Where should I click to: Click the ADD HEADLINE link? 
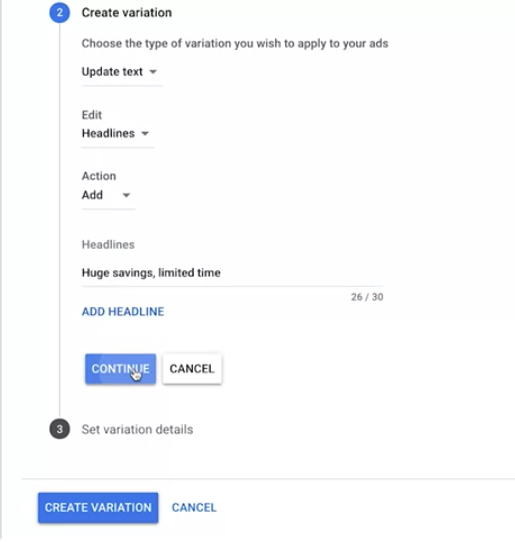pos(123,312)
